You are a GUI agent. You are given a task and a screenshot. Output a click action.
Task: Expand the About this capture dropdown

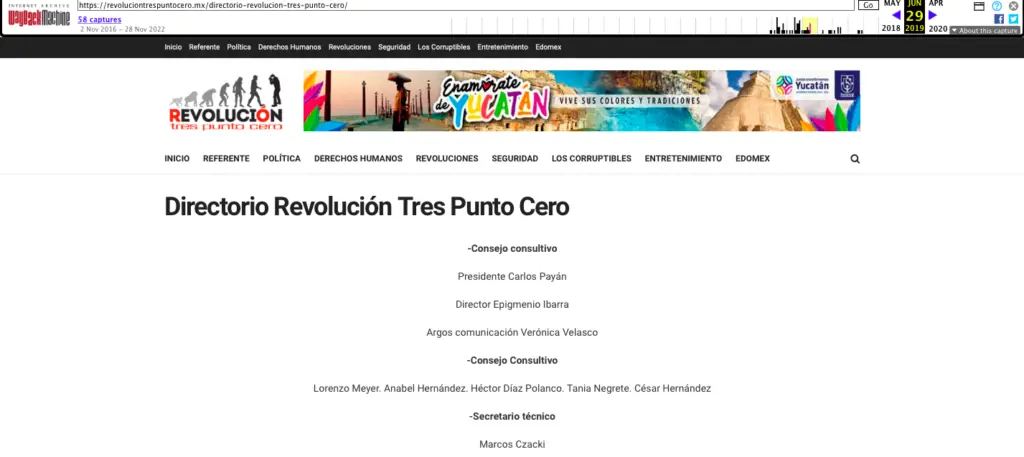click(x=985, y=30)
